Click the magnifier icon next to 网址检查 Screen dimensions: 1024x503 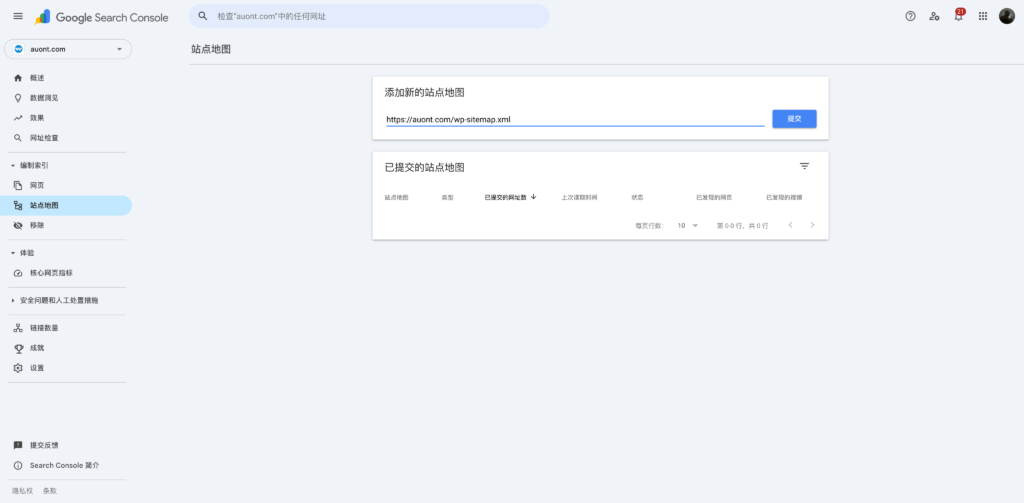(18, 138)
